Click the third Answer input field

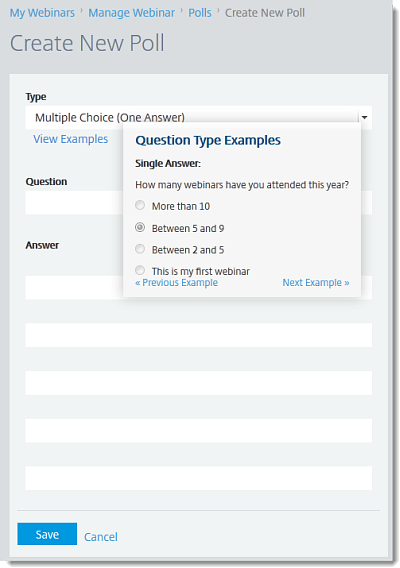[199, 383]
